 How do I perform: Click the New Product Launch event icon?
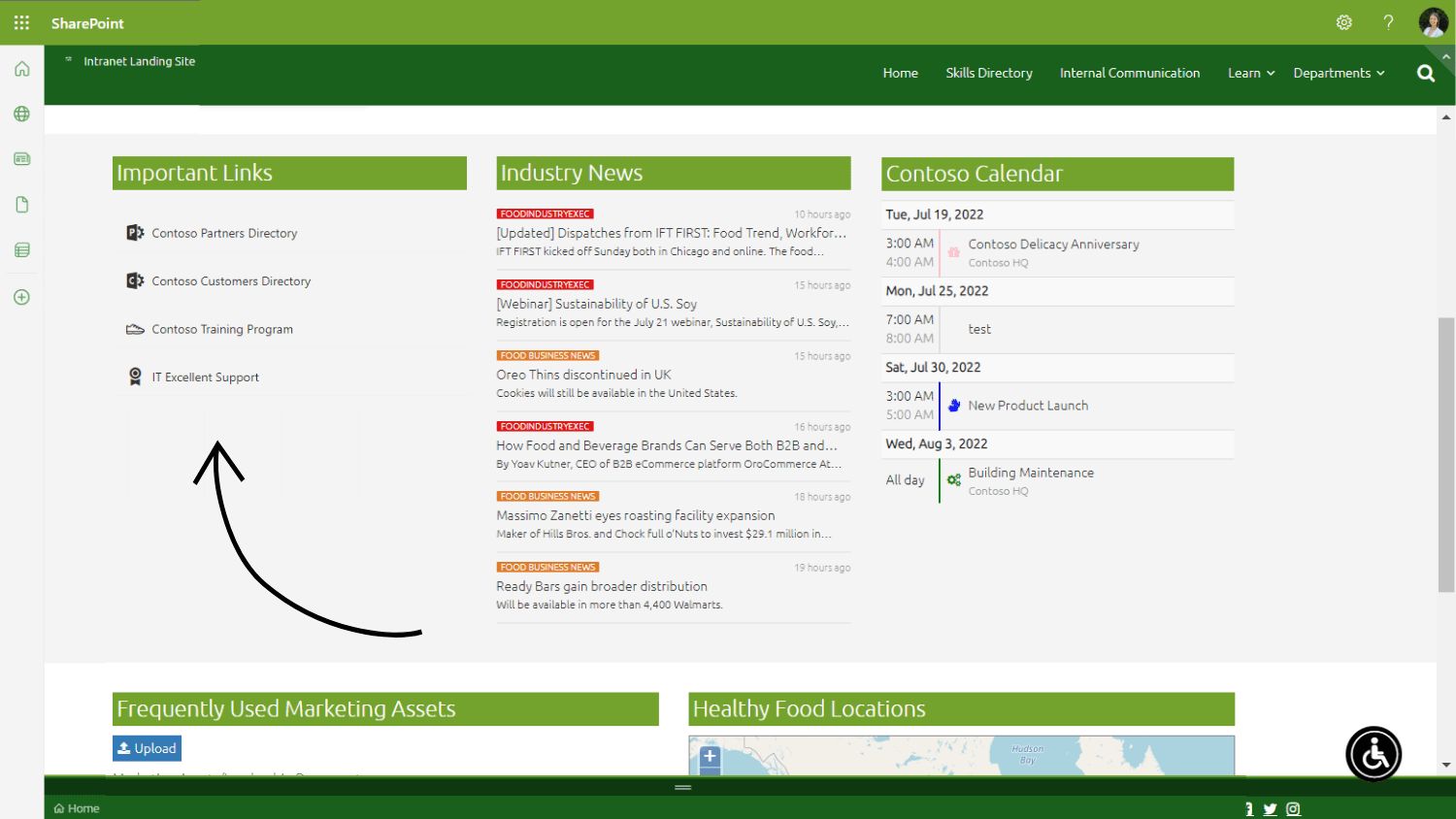pos(954,406)
